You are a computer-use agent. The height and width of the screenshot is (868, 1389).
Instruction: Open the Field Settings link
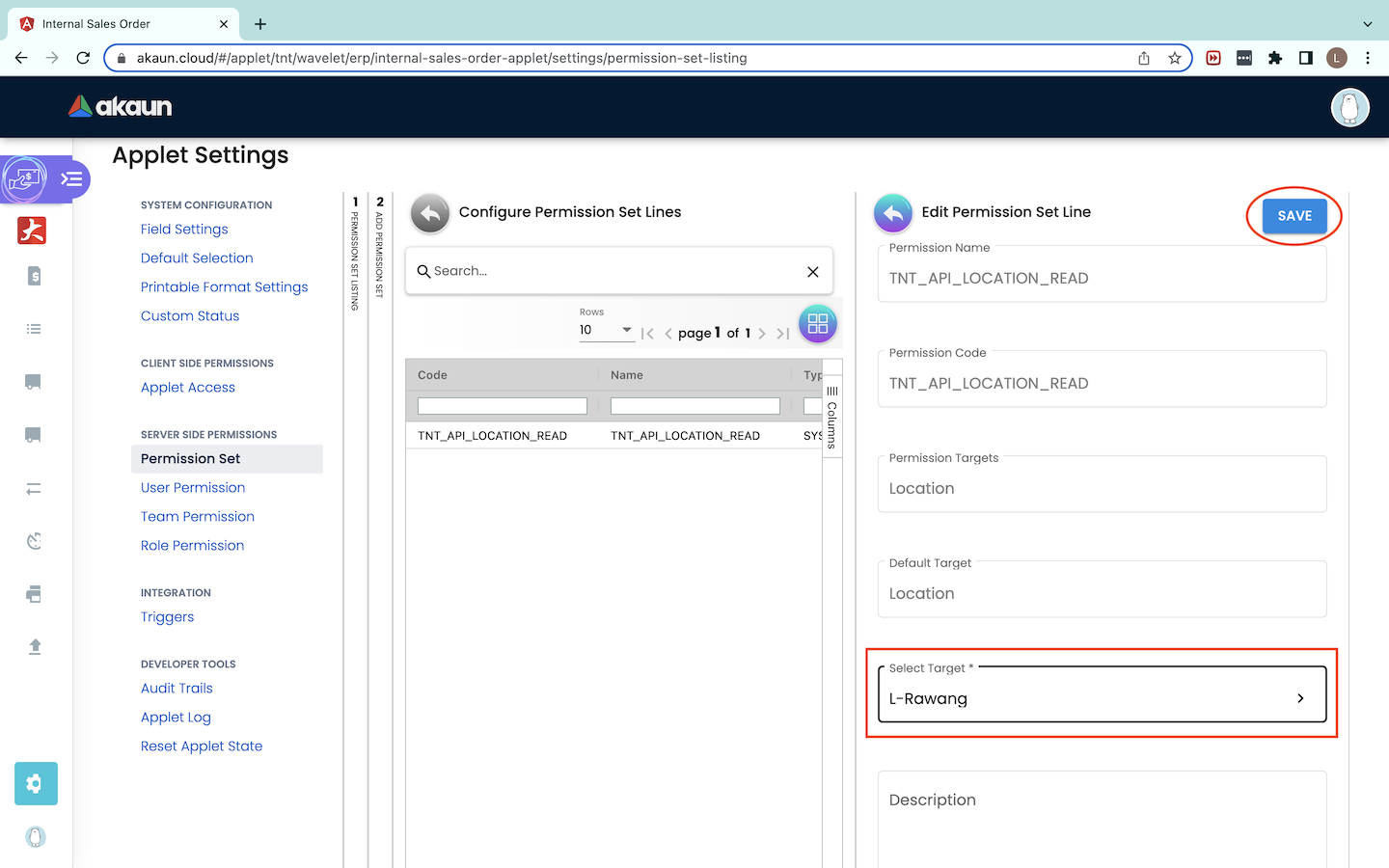pyautogui.click(x=184, y=230)
